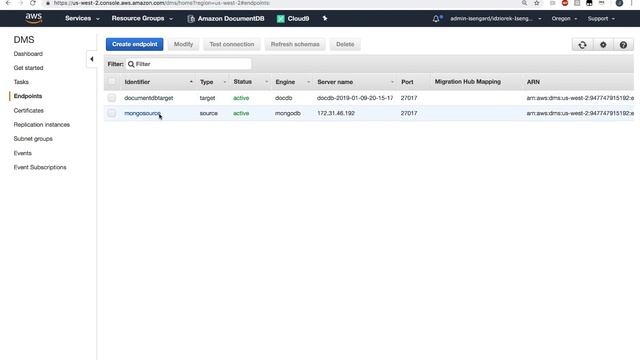Screen dimensions: 640x360
Task: Open the Get started page
Action: (x=28, y=68)
